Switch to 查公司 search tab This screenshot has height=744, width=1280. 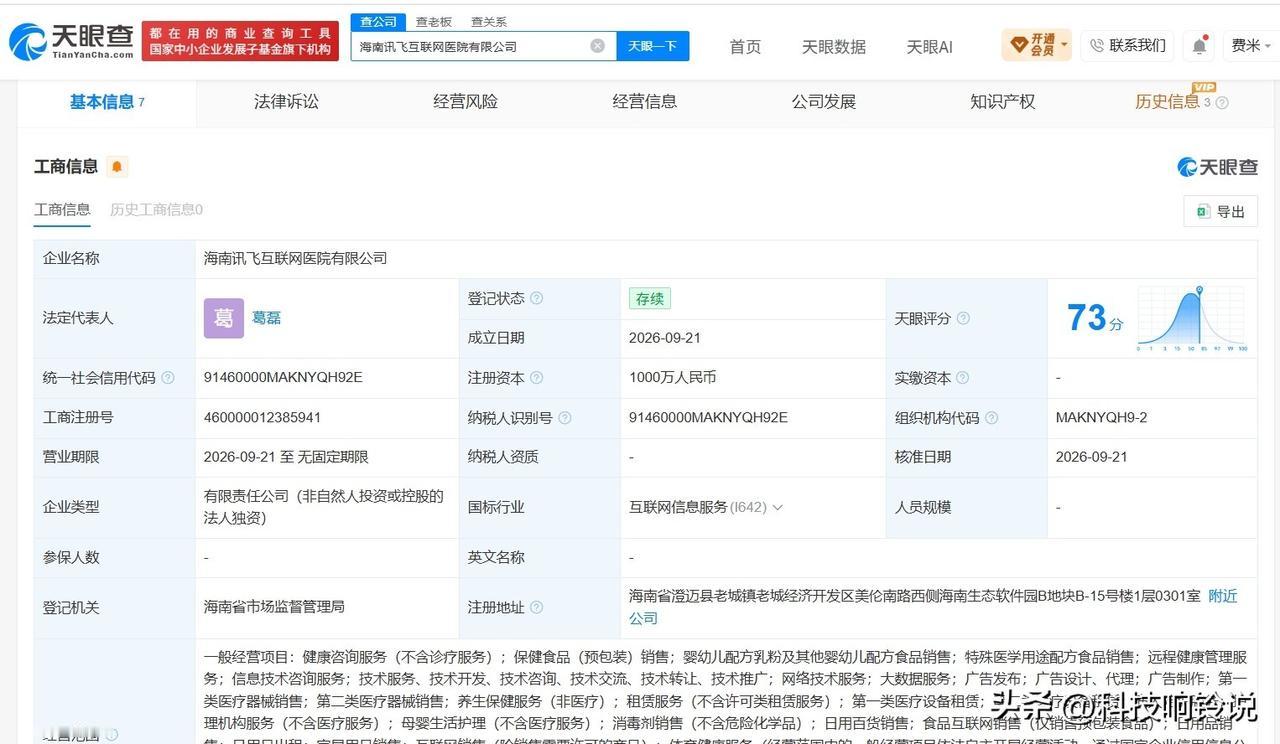[x=378, y=22]
